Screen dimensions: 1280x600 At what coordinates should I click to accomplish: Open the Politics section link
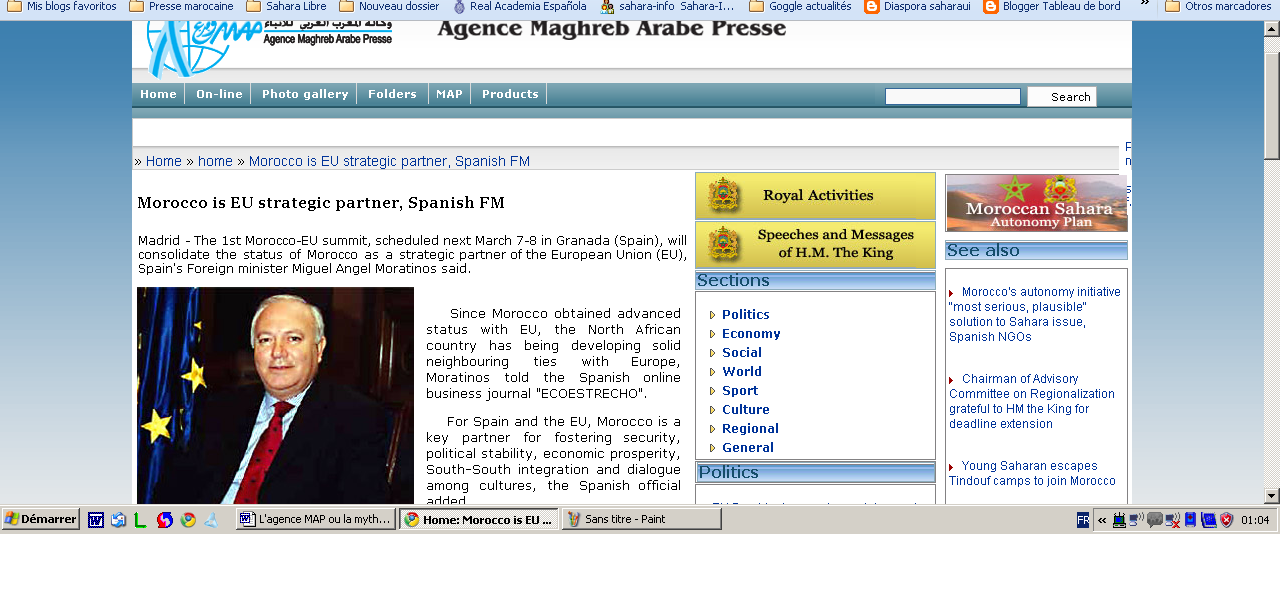point(745,314)
